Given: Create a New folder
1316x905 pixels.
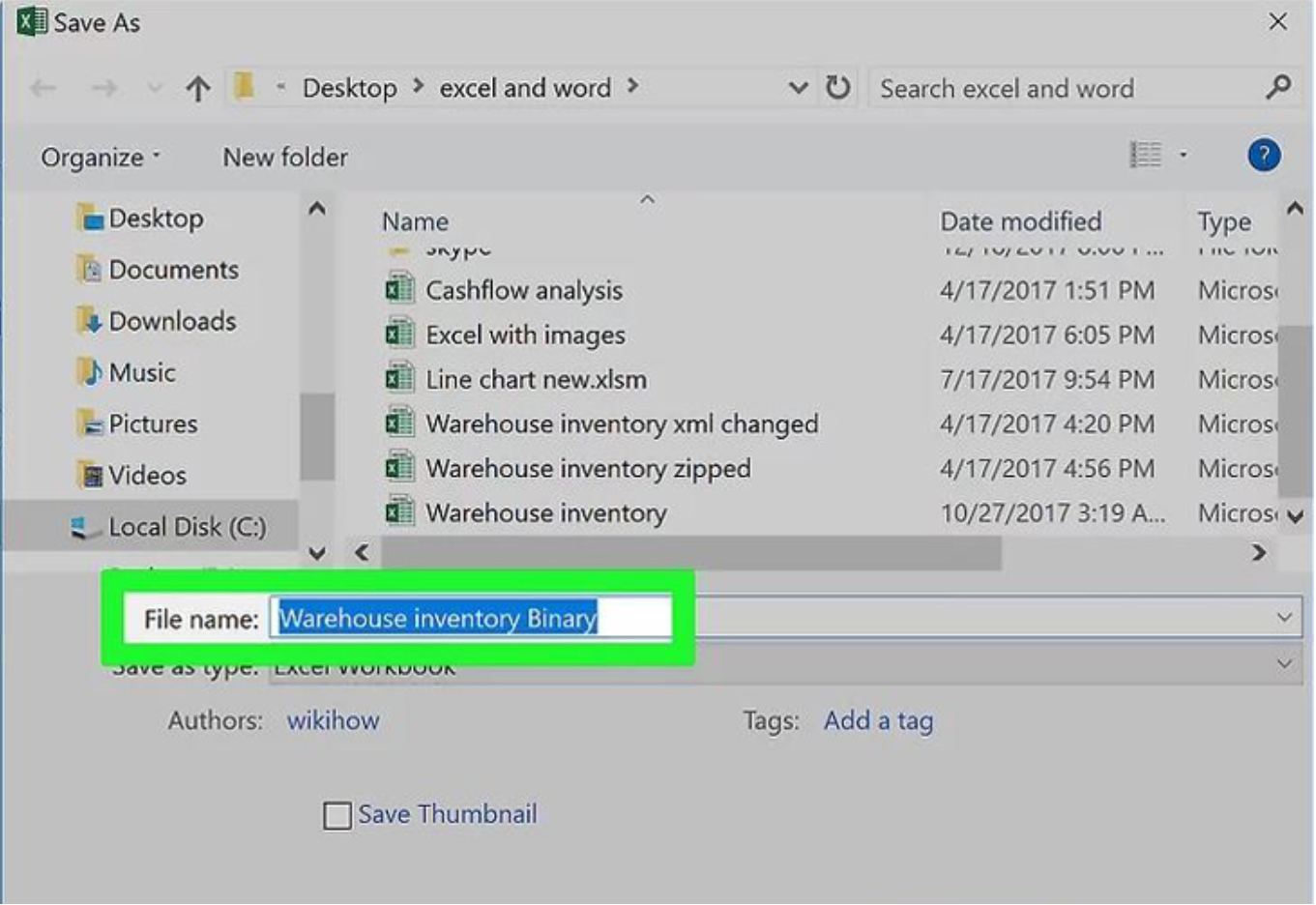Looking at the screenshot, I should coord(285,157).
